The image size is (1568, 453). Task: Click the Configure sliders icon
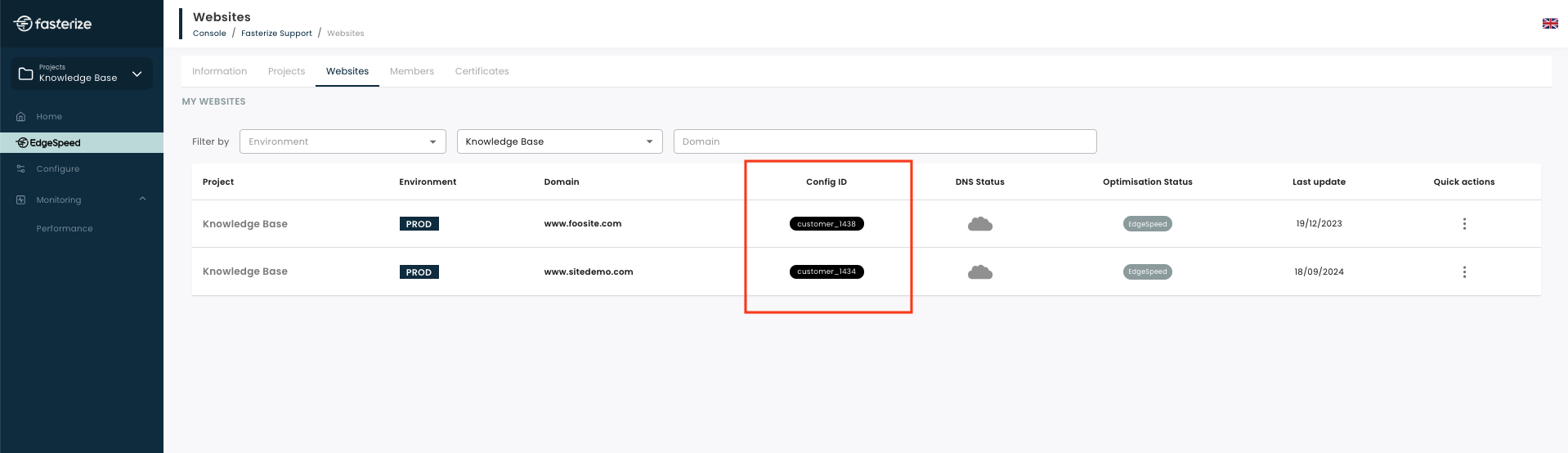pyautogui.click(x=21, y=169)
